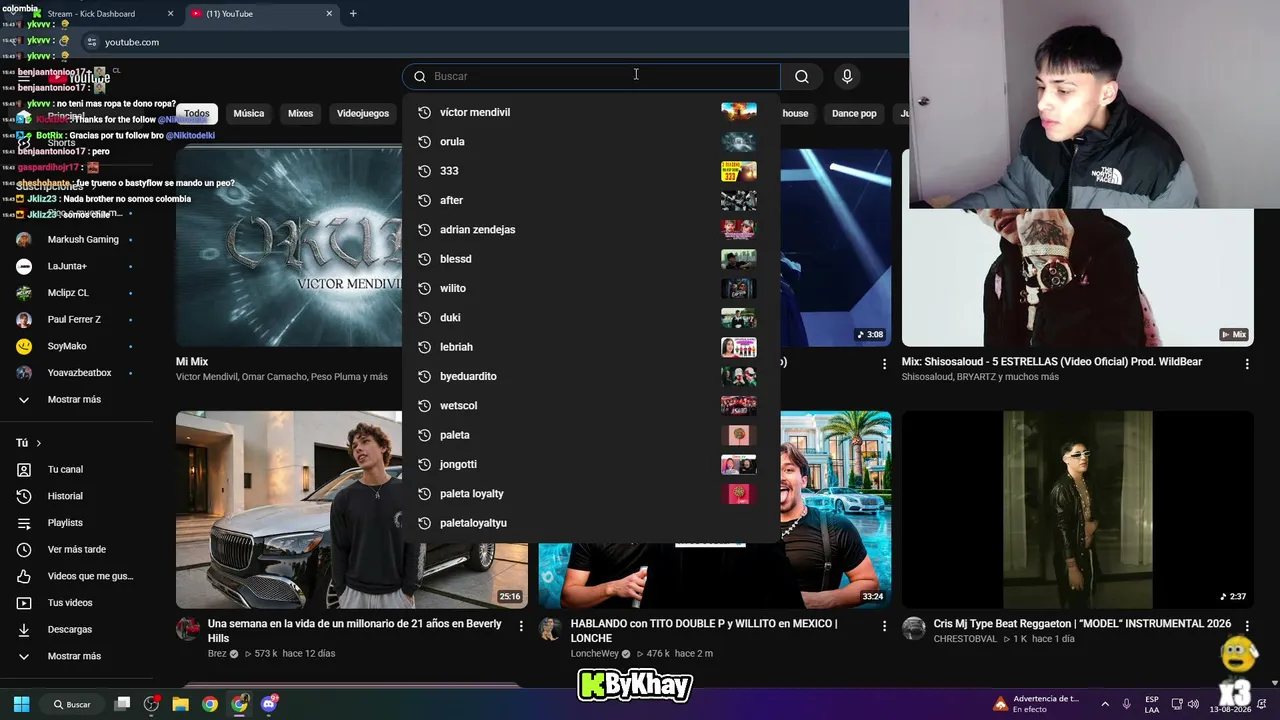This screenshot has height=720, width=1280.
Task: Click the Descargas download icon
Action: (x=24, y=630)
